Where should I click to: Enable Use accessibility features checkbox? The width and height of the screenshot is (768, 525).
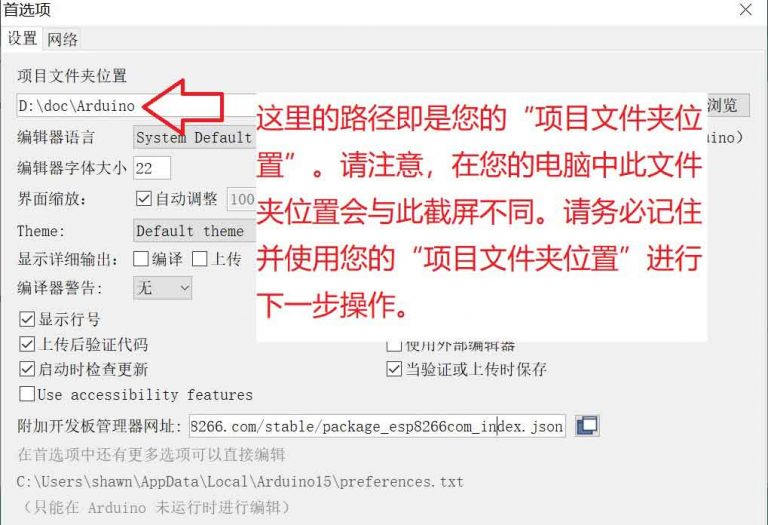coord(27,394)
